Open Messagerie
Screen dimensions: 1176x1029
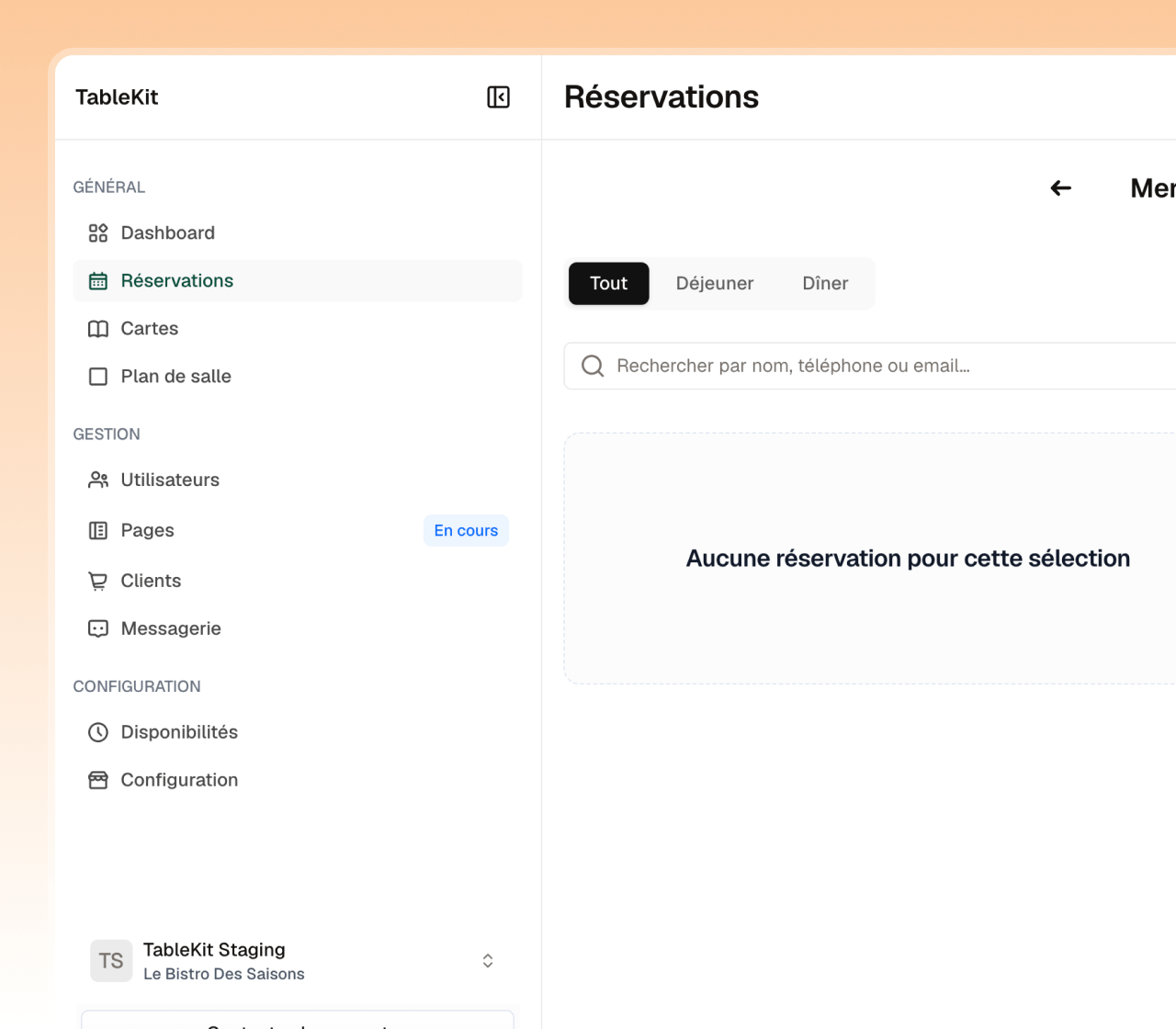pos(298,628)
